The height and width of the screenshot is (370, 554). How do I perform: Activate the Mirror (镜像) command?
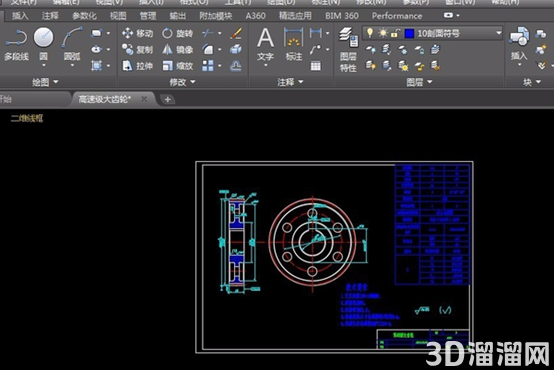point(177,49)
